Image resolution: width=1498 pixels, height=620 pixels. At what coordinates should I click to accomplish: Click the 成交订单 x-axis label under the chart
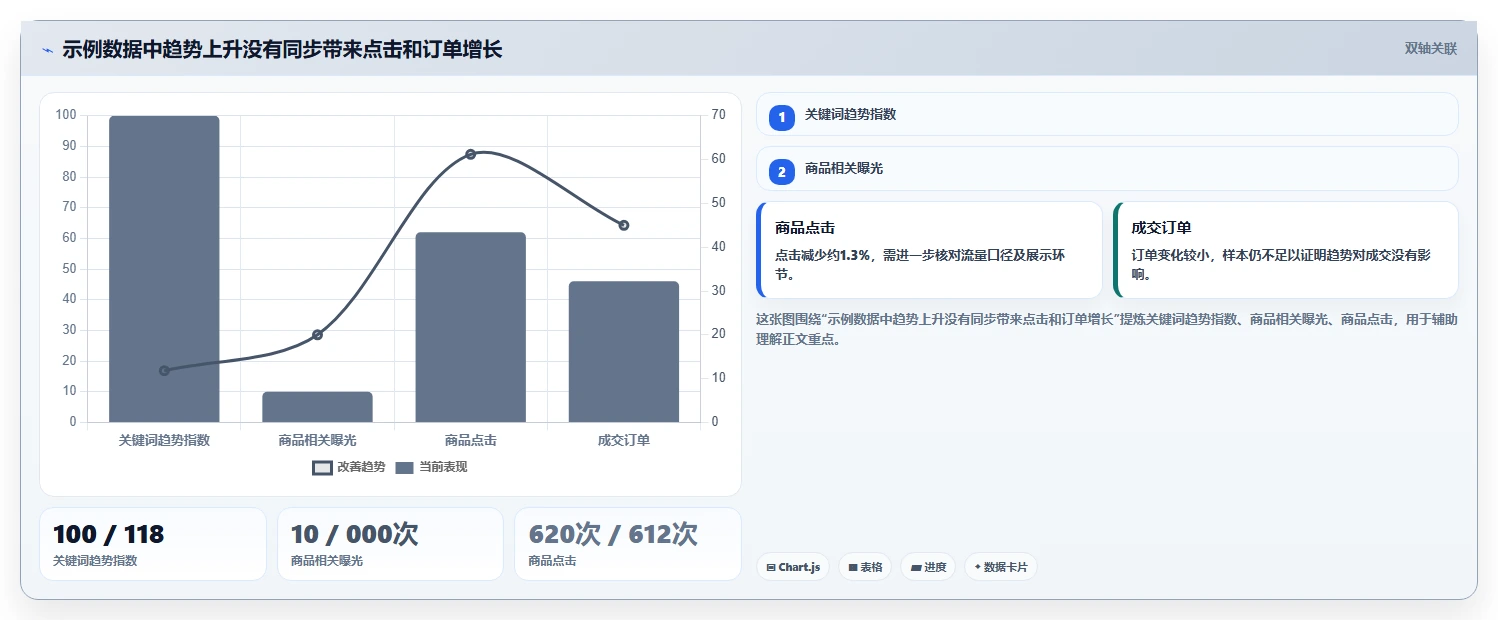[624, 440]
